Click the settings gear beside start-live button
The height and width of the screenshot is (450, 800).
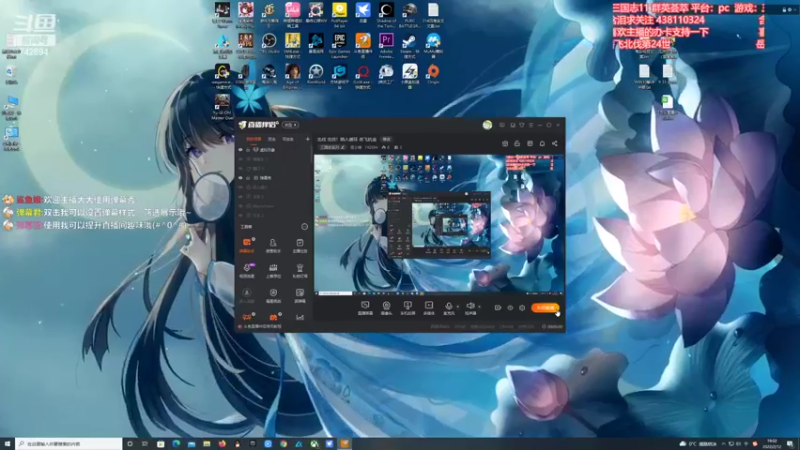522,308
